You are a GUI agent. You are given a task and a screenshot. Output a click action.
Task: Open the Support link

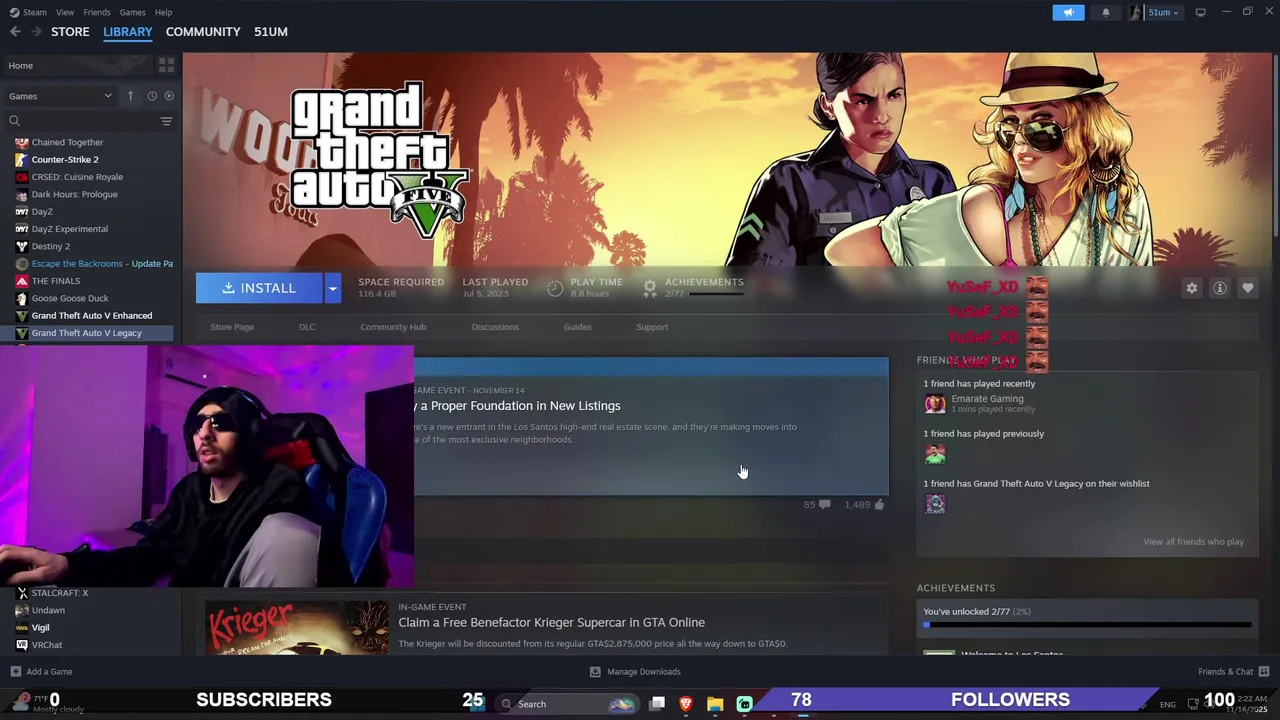pyautogui.click(x=652, y=327)
